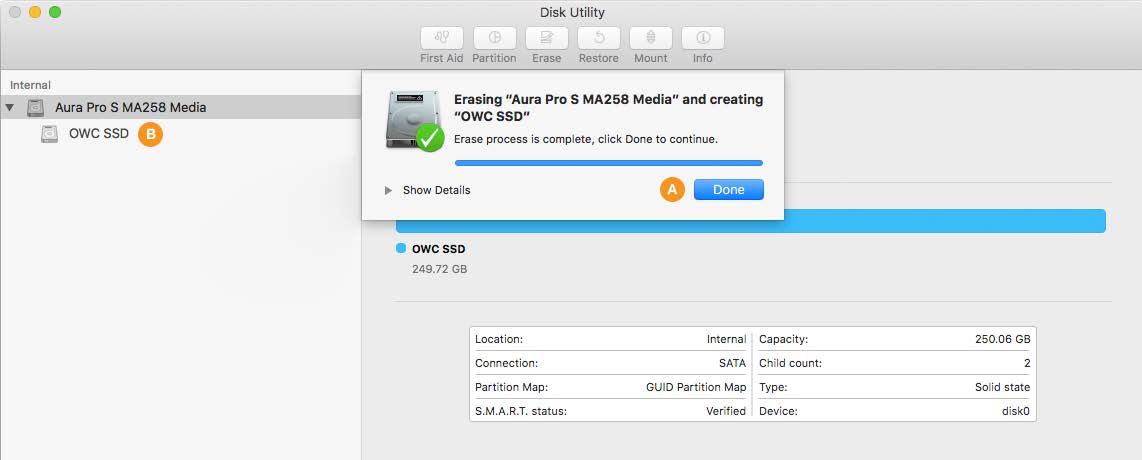Click the green zoom window button
This screenshot has width=1142, height=460.
pyautogui.click(x=55, y=12)
